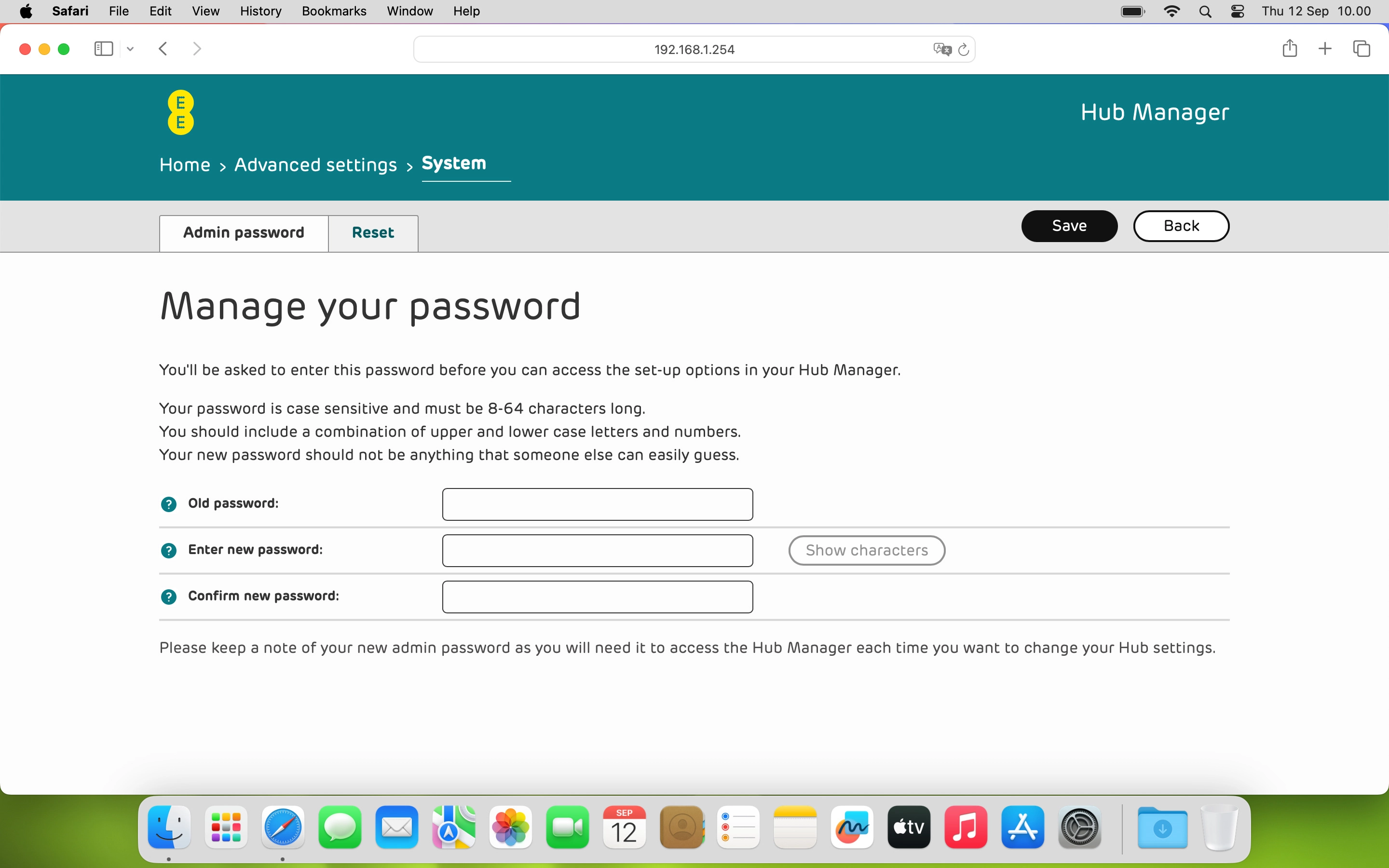Click help icon beside Old password

point(168,504)
